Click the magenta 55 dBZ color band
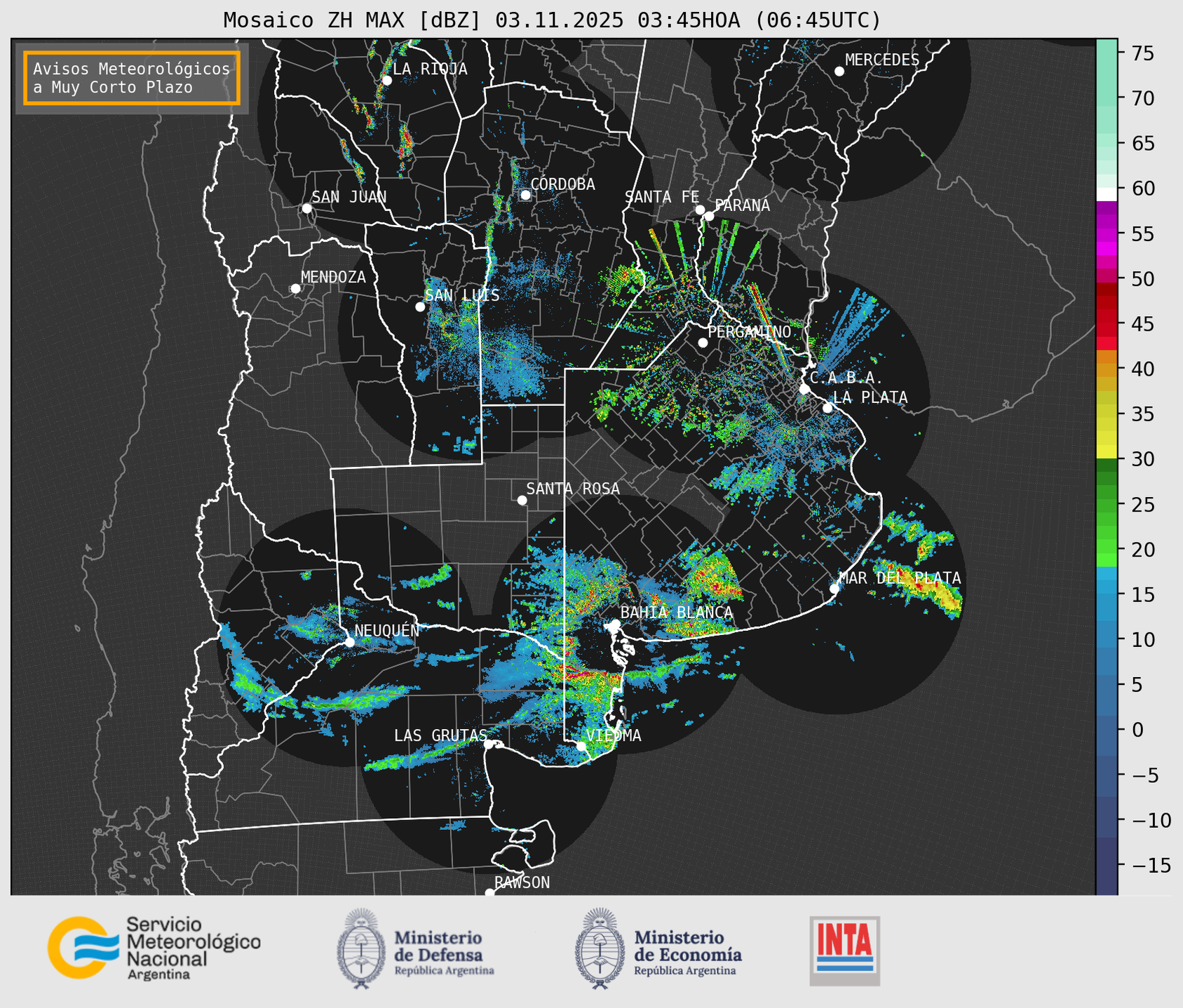Screen dimensions: 1183x1008 pos(1107,235)
